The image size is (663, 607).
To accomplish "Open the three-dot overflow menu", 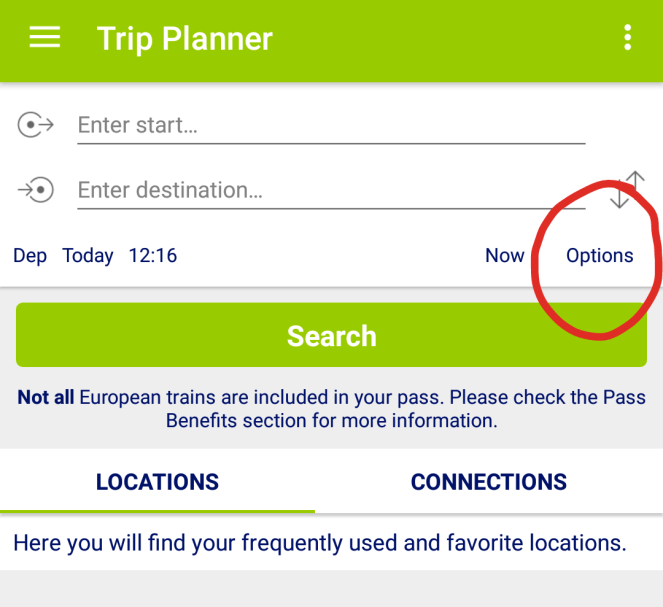I will tap(627, 37).
